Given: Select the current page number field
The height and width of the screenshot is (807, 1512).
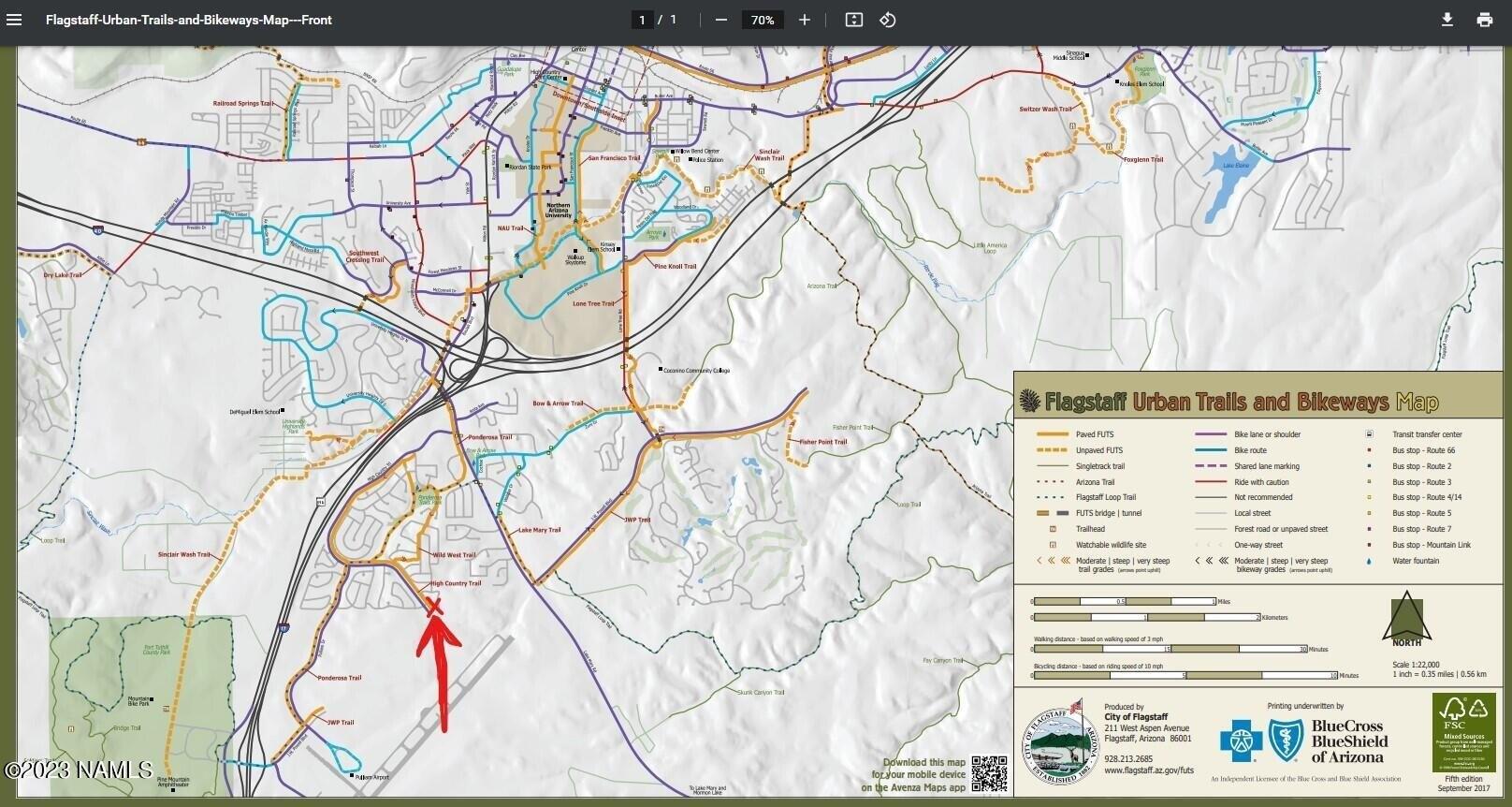Looking at the screenshot, I should [x=642, y=20].
